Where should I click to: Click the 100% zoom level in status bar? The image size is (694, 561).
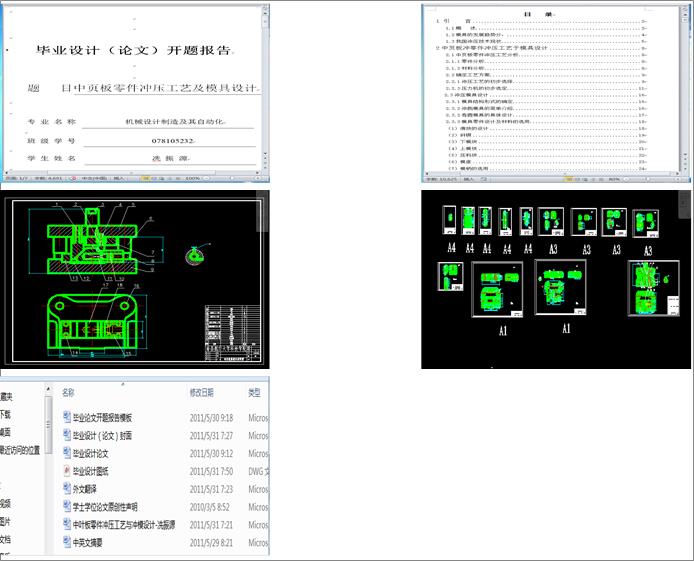(x=193, y=178)
